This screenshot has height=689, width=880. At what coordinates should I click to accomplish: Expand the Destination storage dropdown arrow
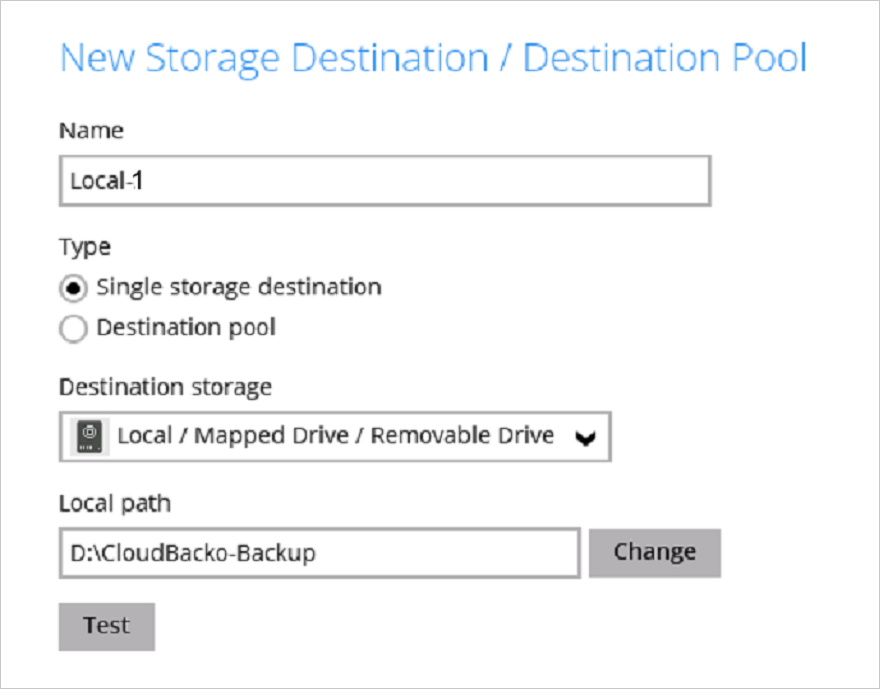pos(585,438)
